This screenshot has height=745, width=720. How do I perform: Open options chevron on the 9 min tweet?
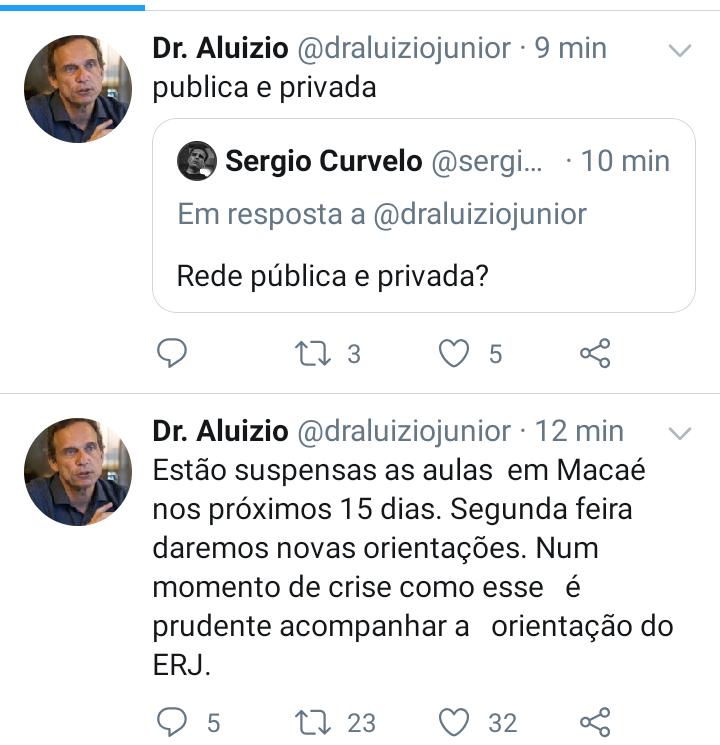point(680,50)
